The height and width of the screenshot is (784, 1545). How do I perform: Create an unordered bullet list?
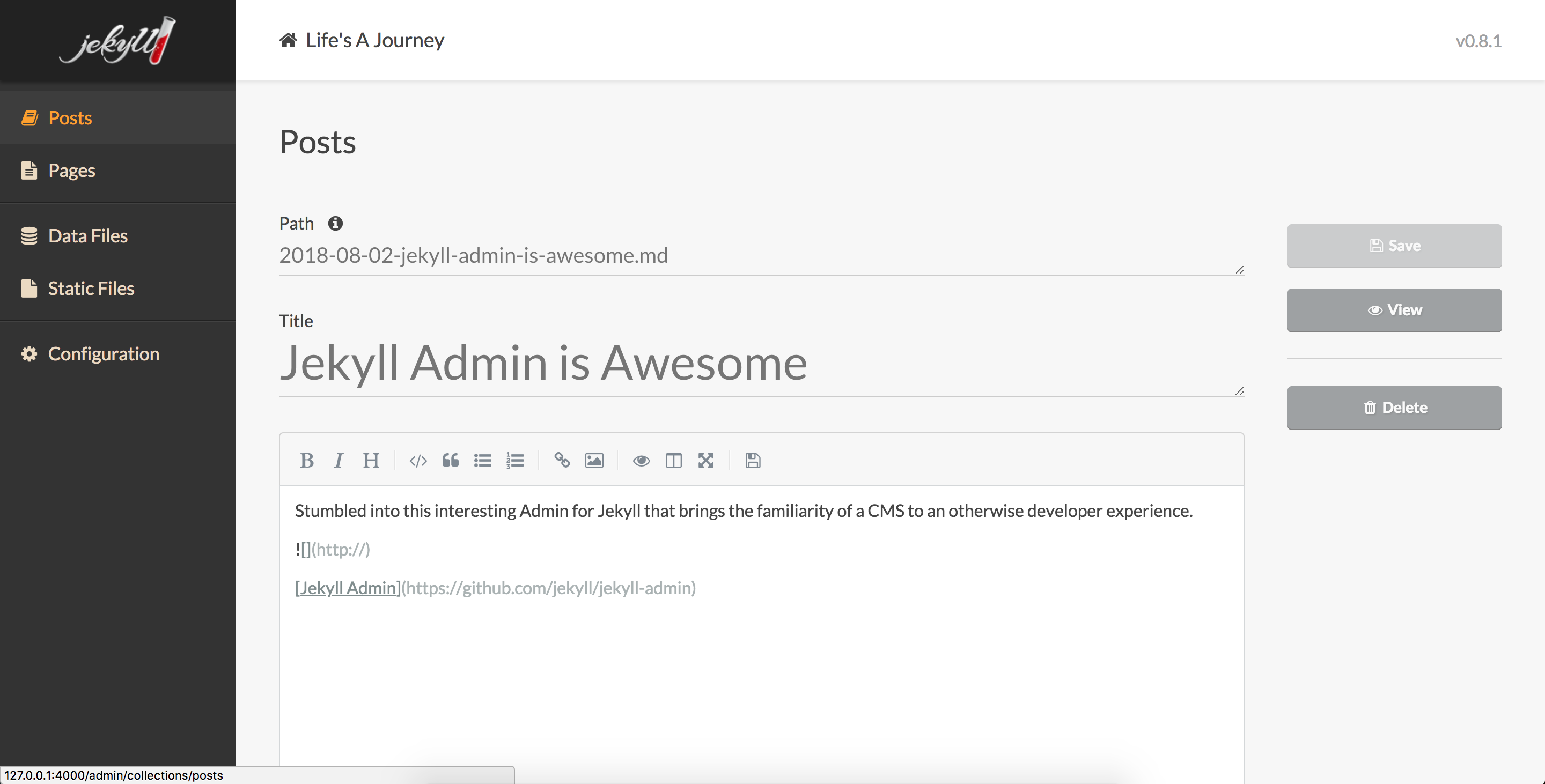(483, 460)
